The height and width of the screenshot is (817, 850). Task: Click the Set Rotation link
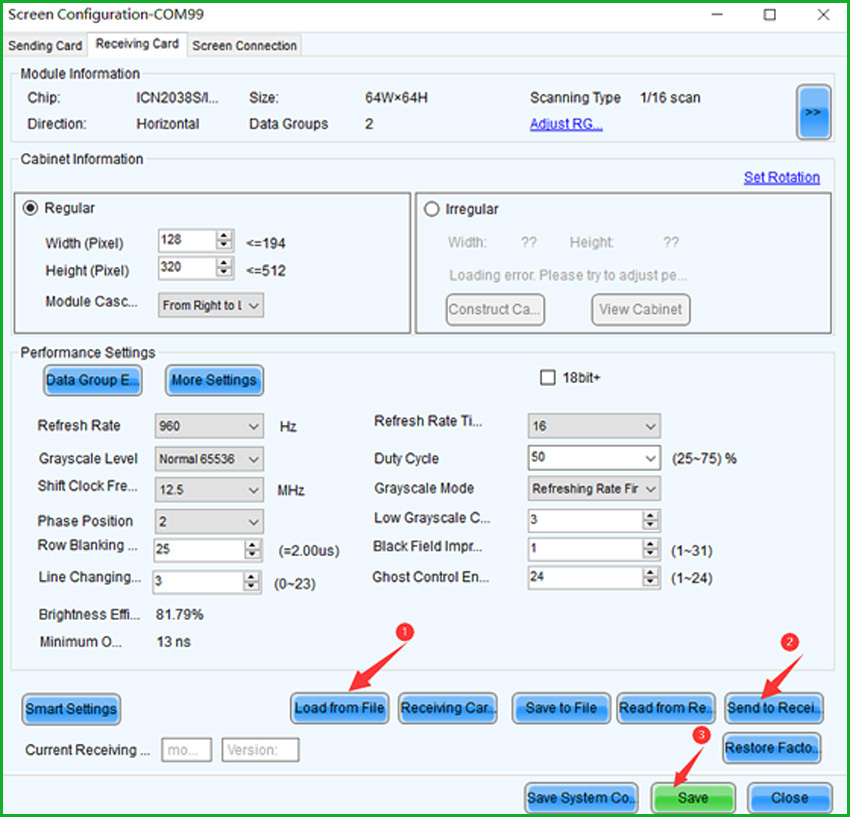coord(781,177)
